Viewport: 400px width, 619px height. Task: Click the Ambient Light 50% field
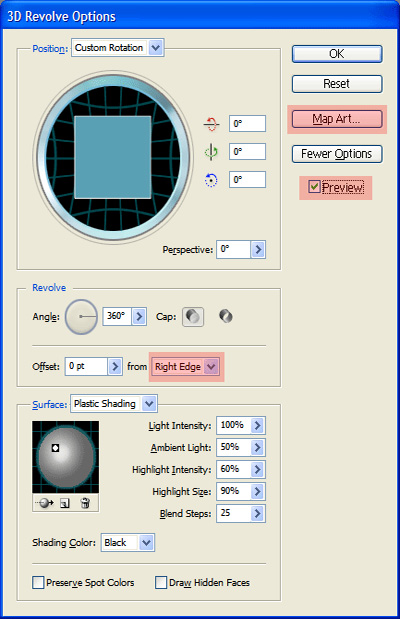233,448
